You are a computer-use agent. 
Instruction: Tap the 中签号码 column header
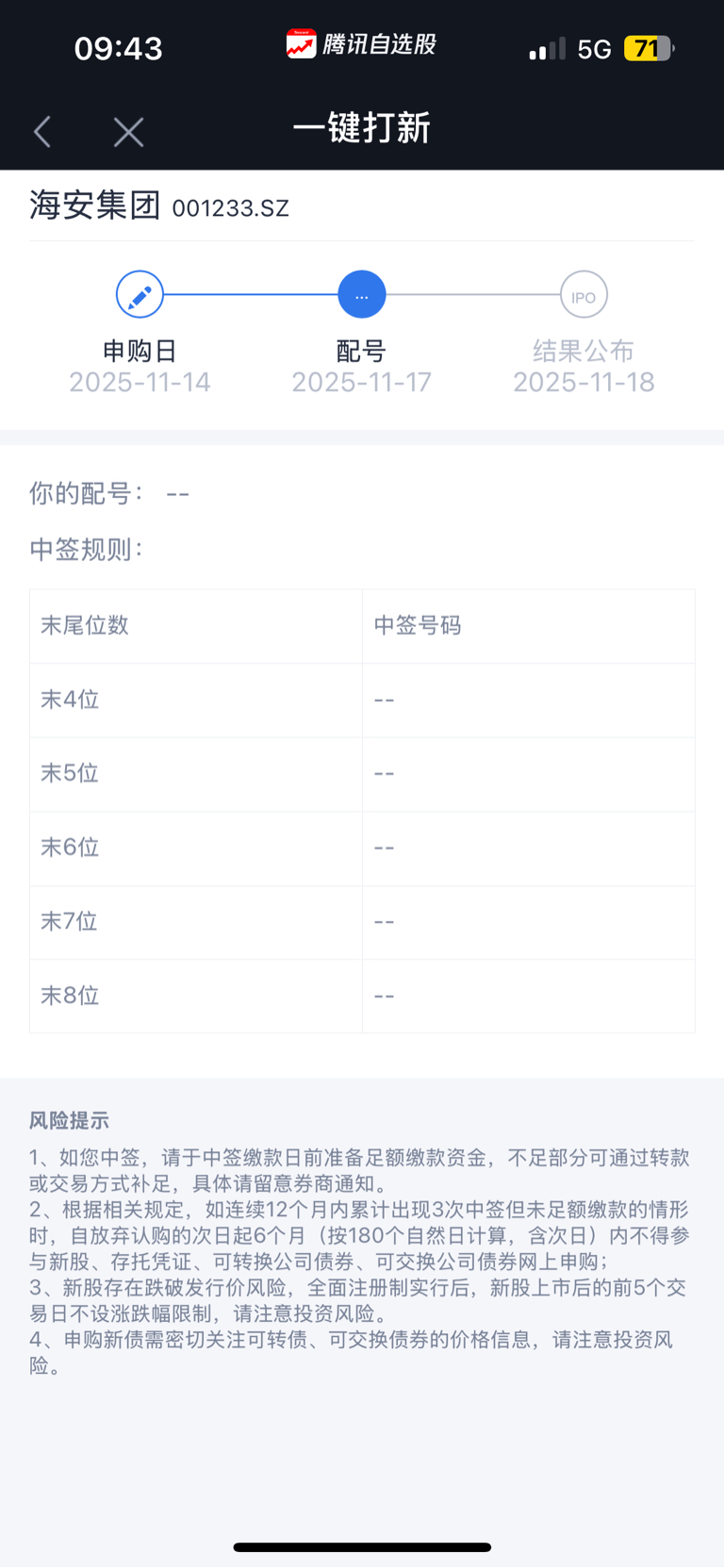click(x=418, y=626)
